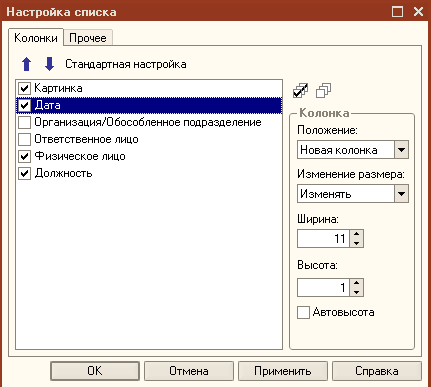The image size is (431, 387).
Task: Move selected column down with arrow
Action: pyautogui.click(x=49, y=64)
